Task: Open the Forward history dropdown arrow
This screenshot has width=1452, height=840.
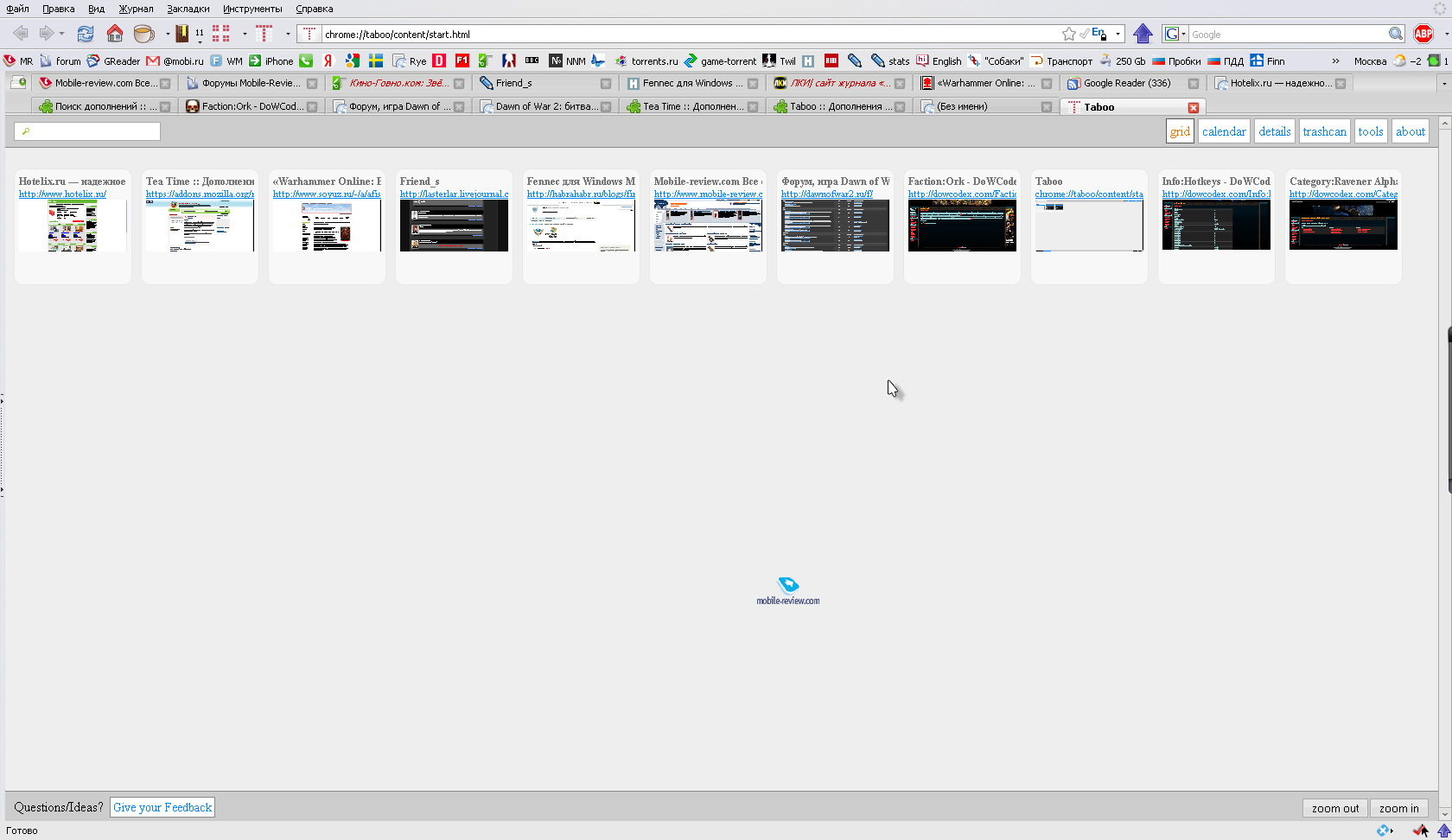Action: point(61,34)
